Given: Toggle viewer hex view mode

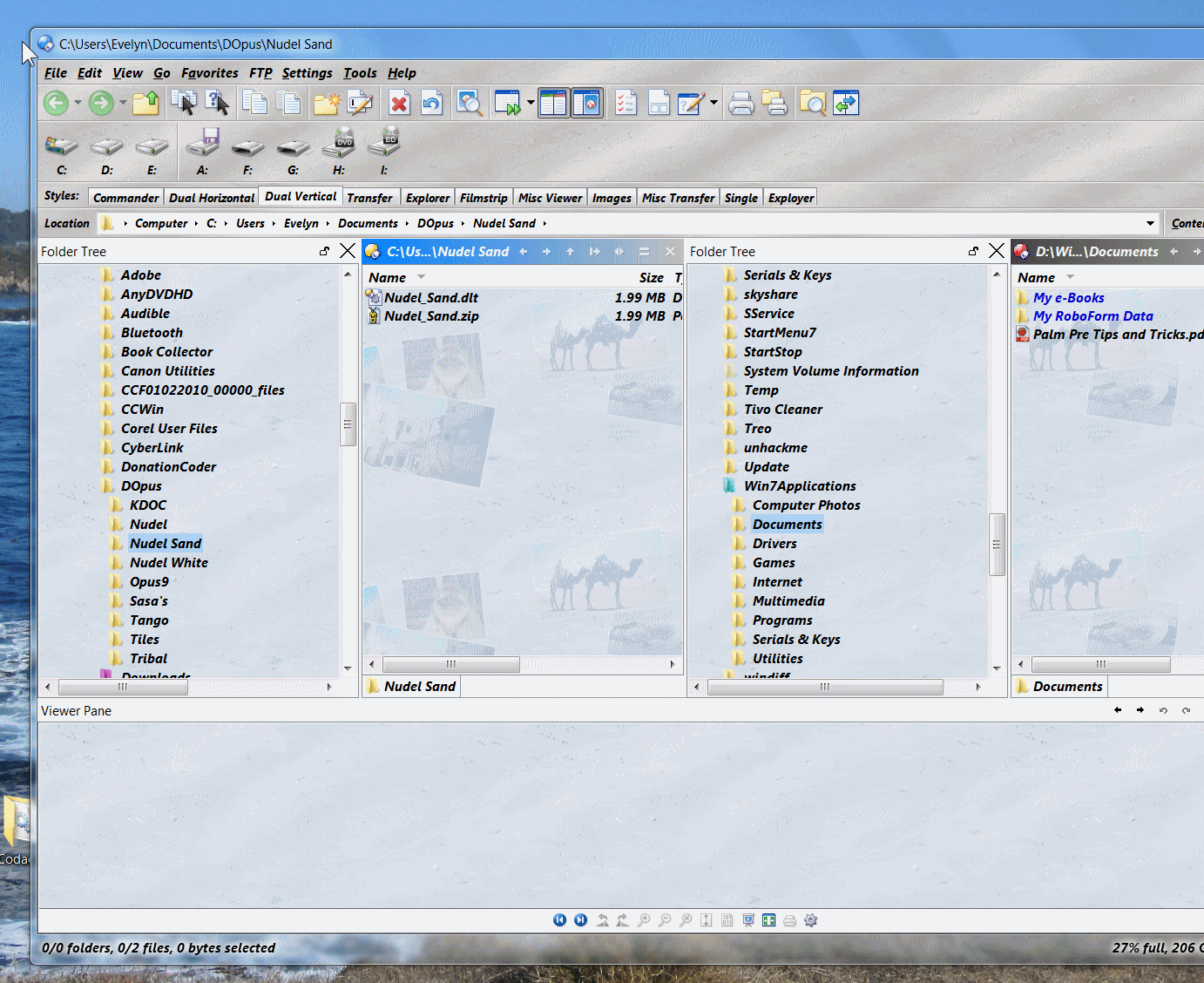Looking at the screenshot, I should click(x=727, y=920).
